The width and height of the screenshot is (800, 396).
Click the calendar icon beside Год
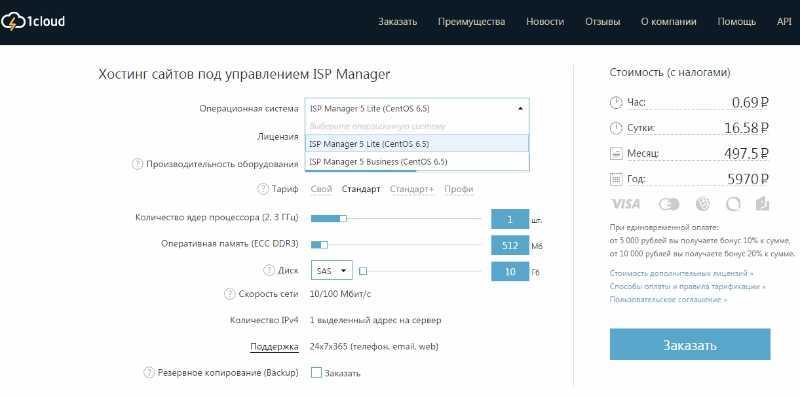tap(616, 179)
